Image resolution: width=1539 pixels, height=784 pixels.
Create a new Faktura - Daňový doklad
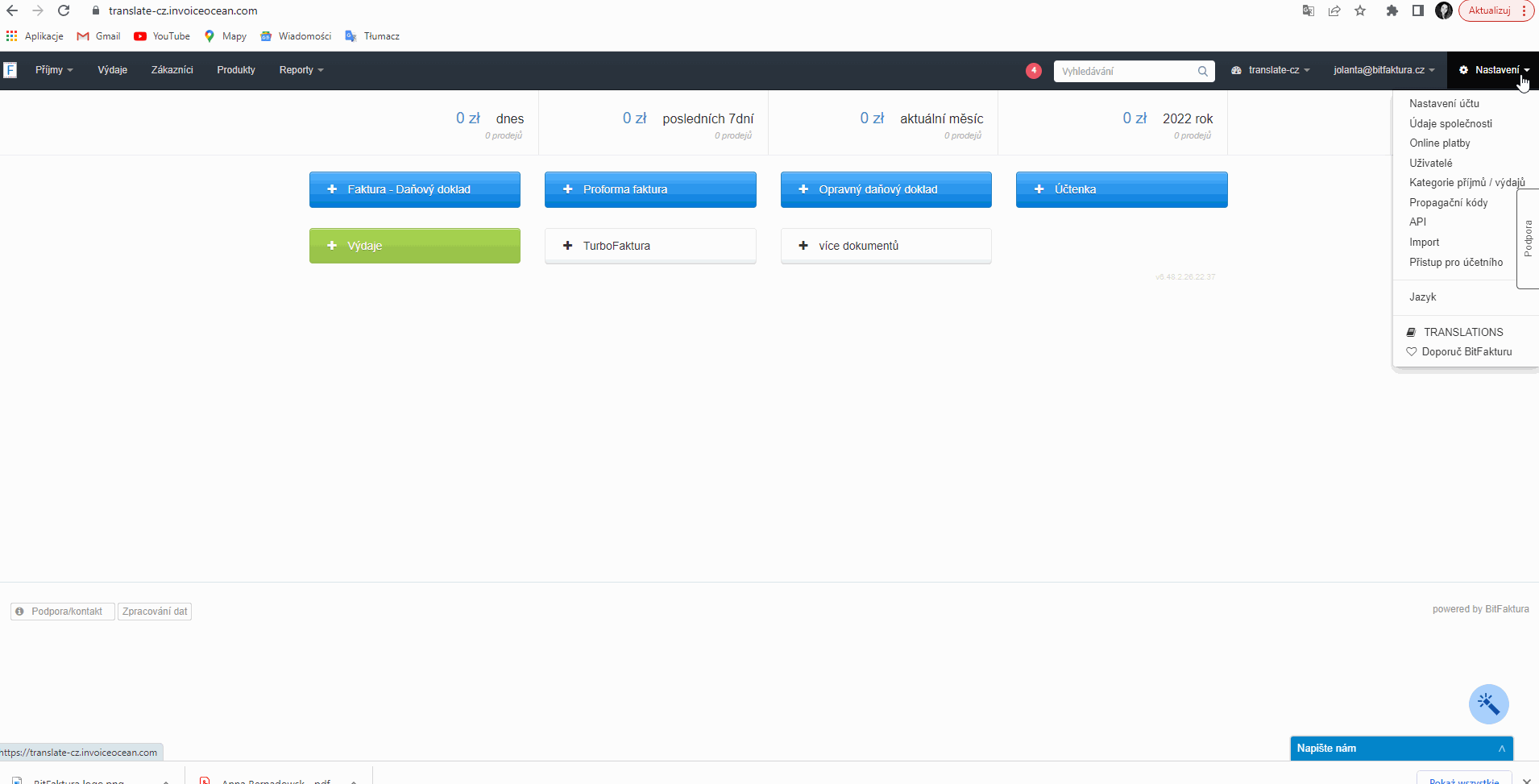[x=415, y=189]
